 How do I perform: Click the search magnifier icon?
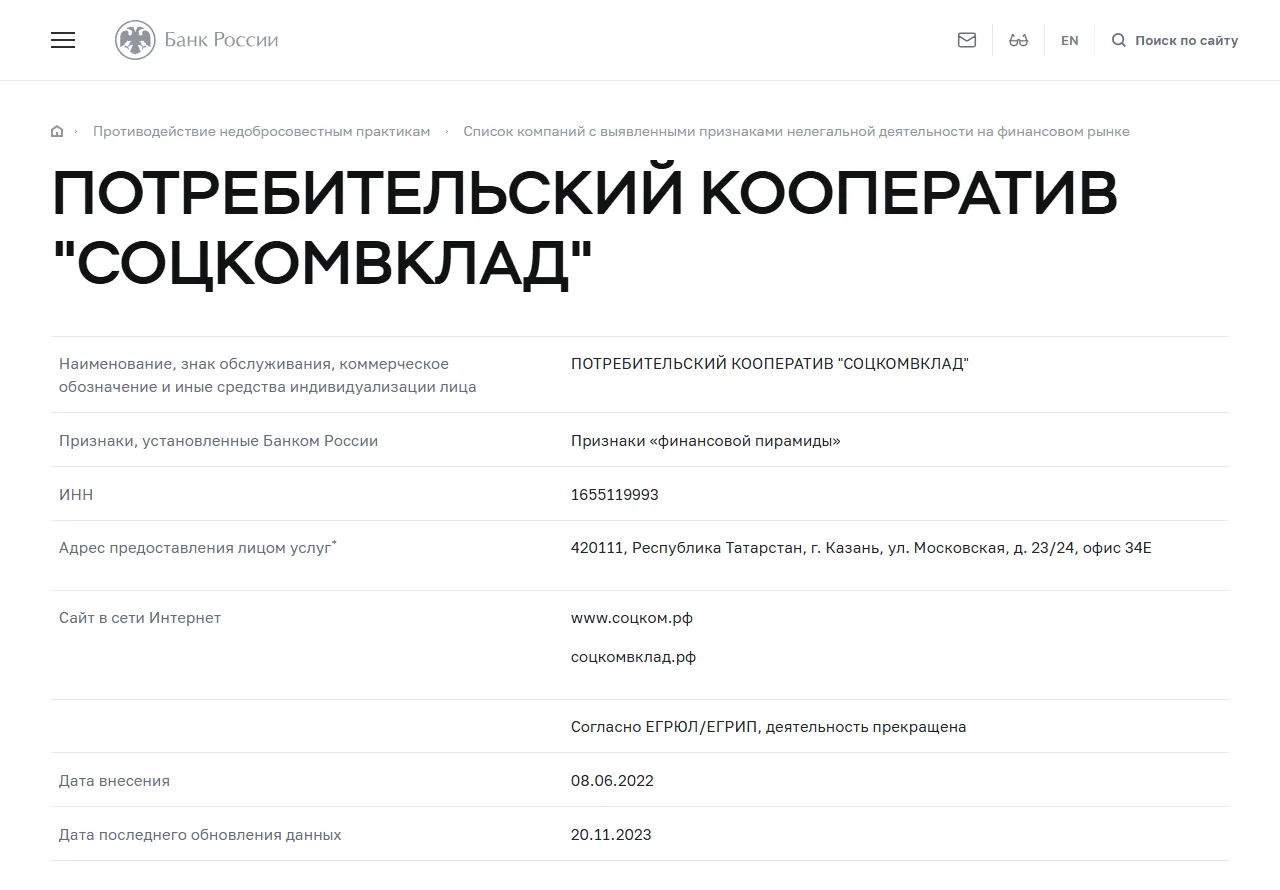pyautogui.click(x=1119, y=40)
